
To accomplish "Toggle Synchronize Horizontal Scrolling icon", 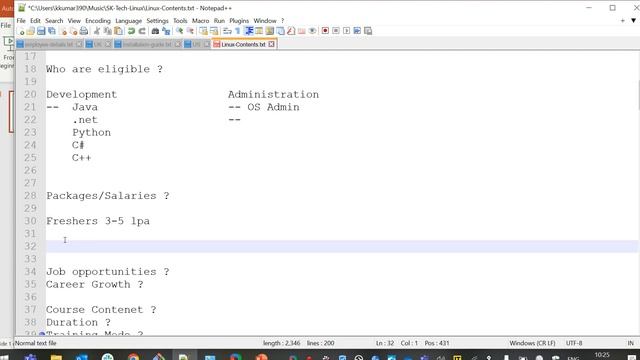I will [214, 31].
